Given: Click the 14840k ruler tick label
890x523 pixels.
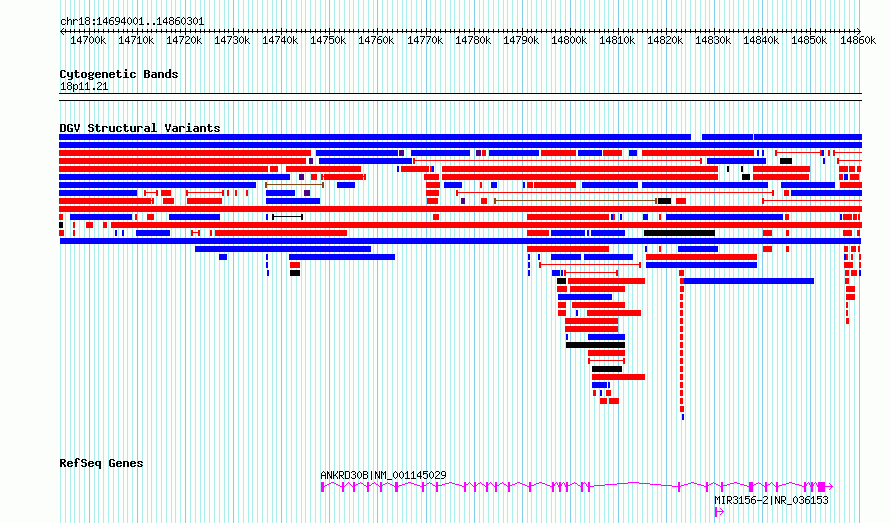Looking at the screenshot, I should coord(761,40).
